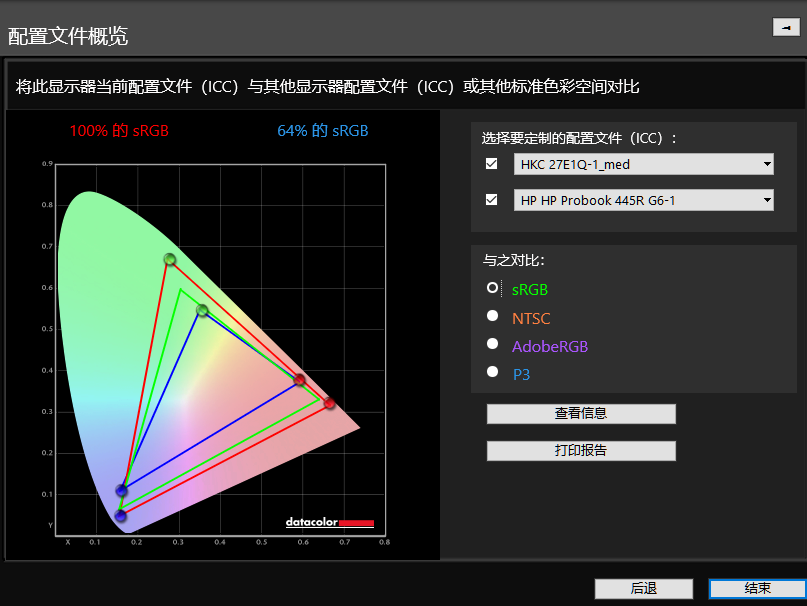This screenshot has height=606, width=807.
Task: Click the inner red vertex marker on blue triangle
Action: click(300, 380)
